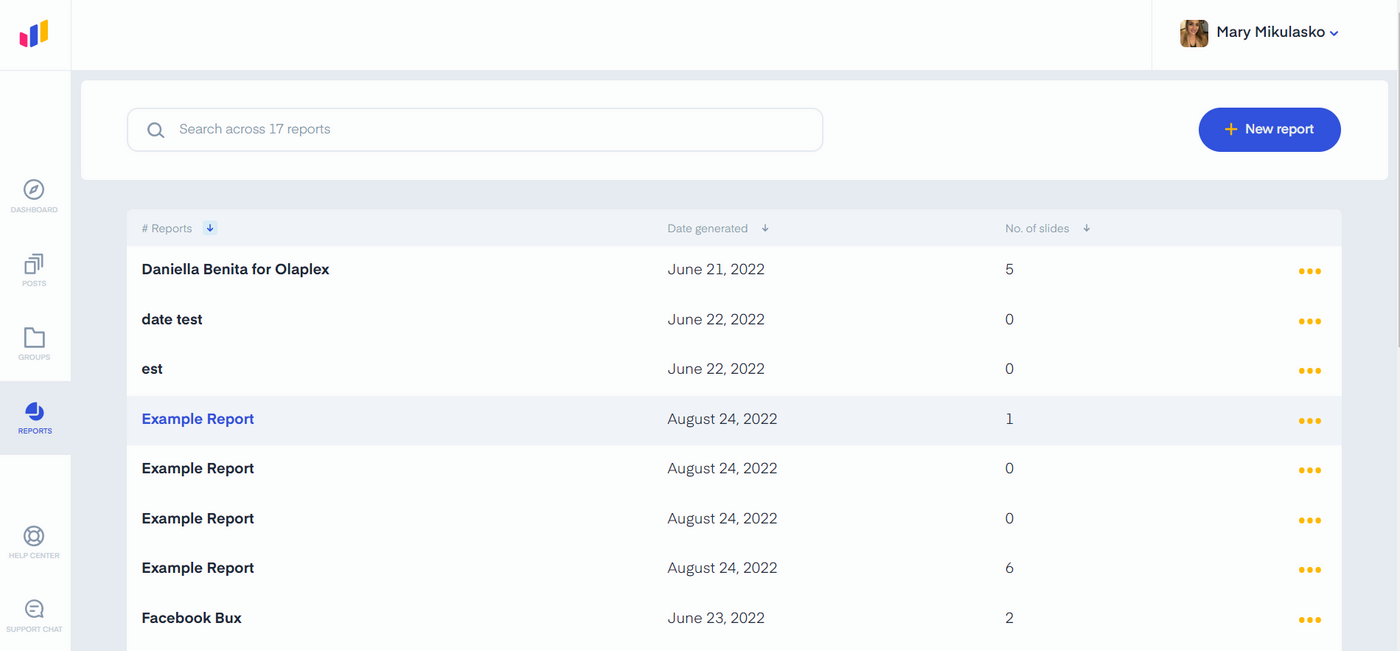
Task: Click Mary Mikulasko's profile avatar
Action: 1194,33
